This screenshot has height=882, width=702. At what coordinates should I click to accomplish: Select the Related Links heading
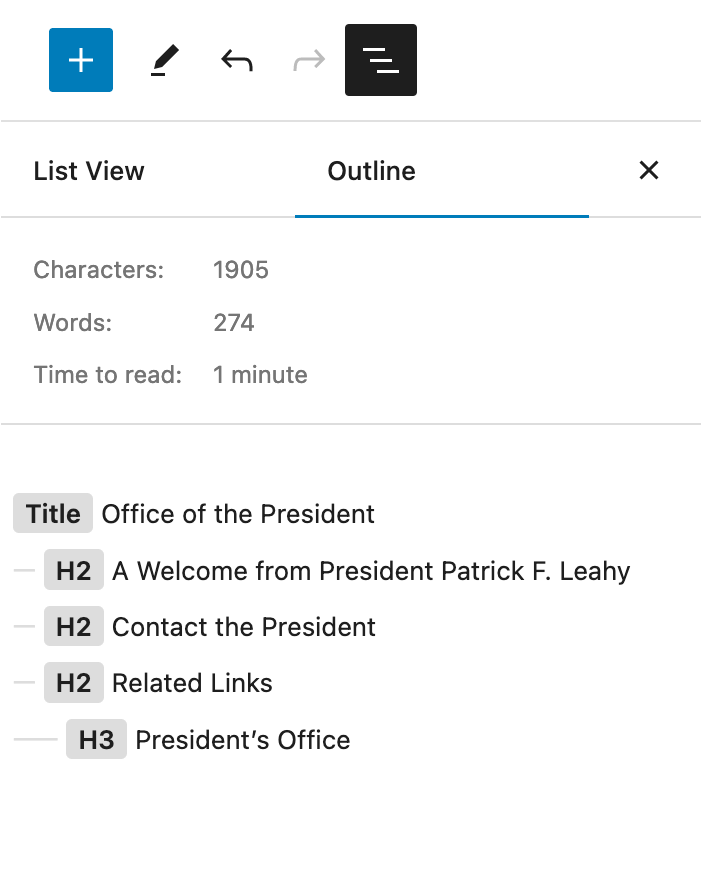pos(192,683)
